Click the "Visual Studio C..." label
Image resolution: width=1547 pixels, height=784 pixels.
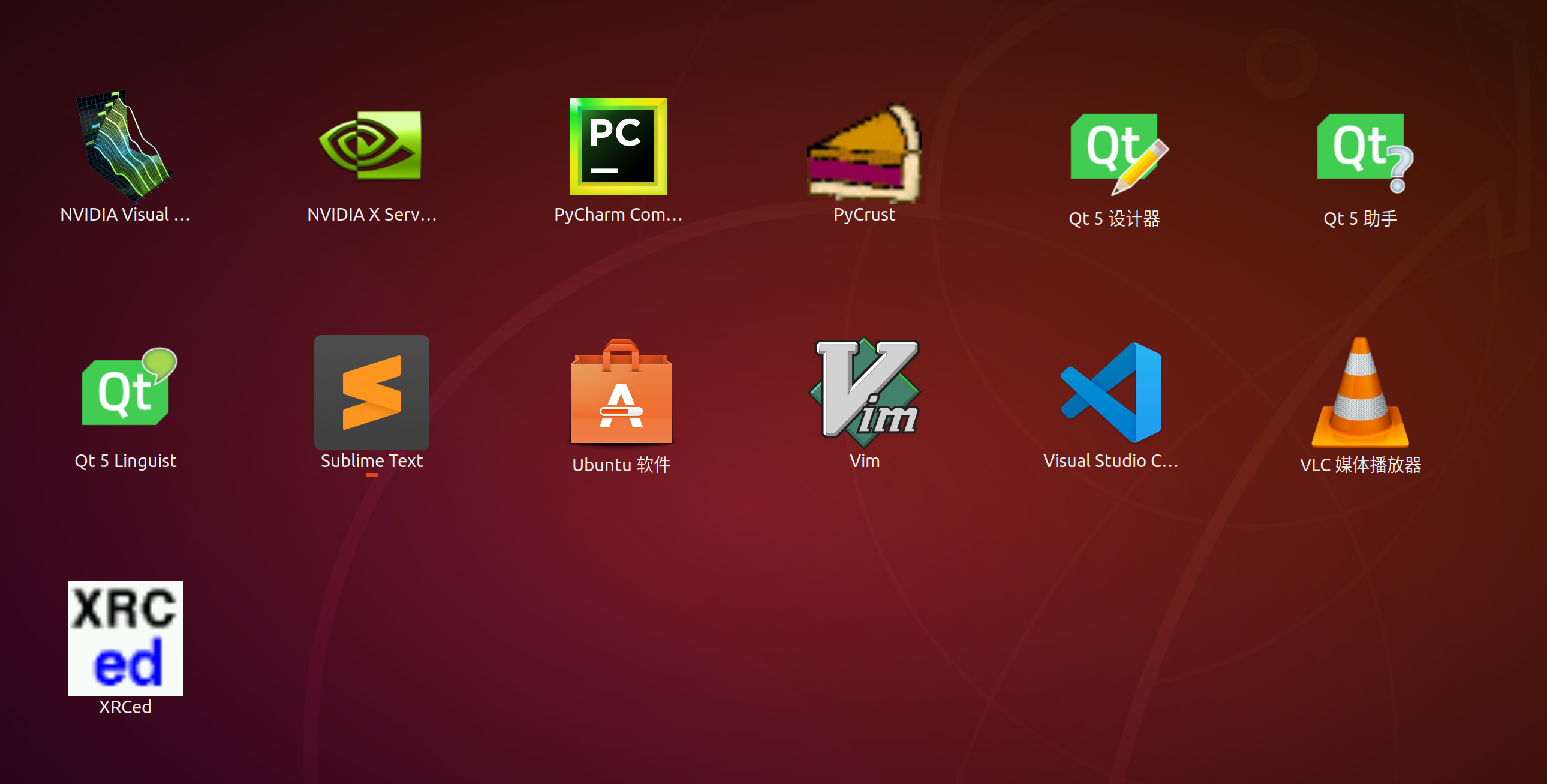[x=1110, y=461]
